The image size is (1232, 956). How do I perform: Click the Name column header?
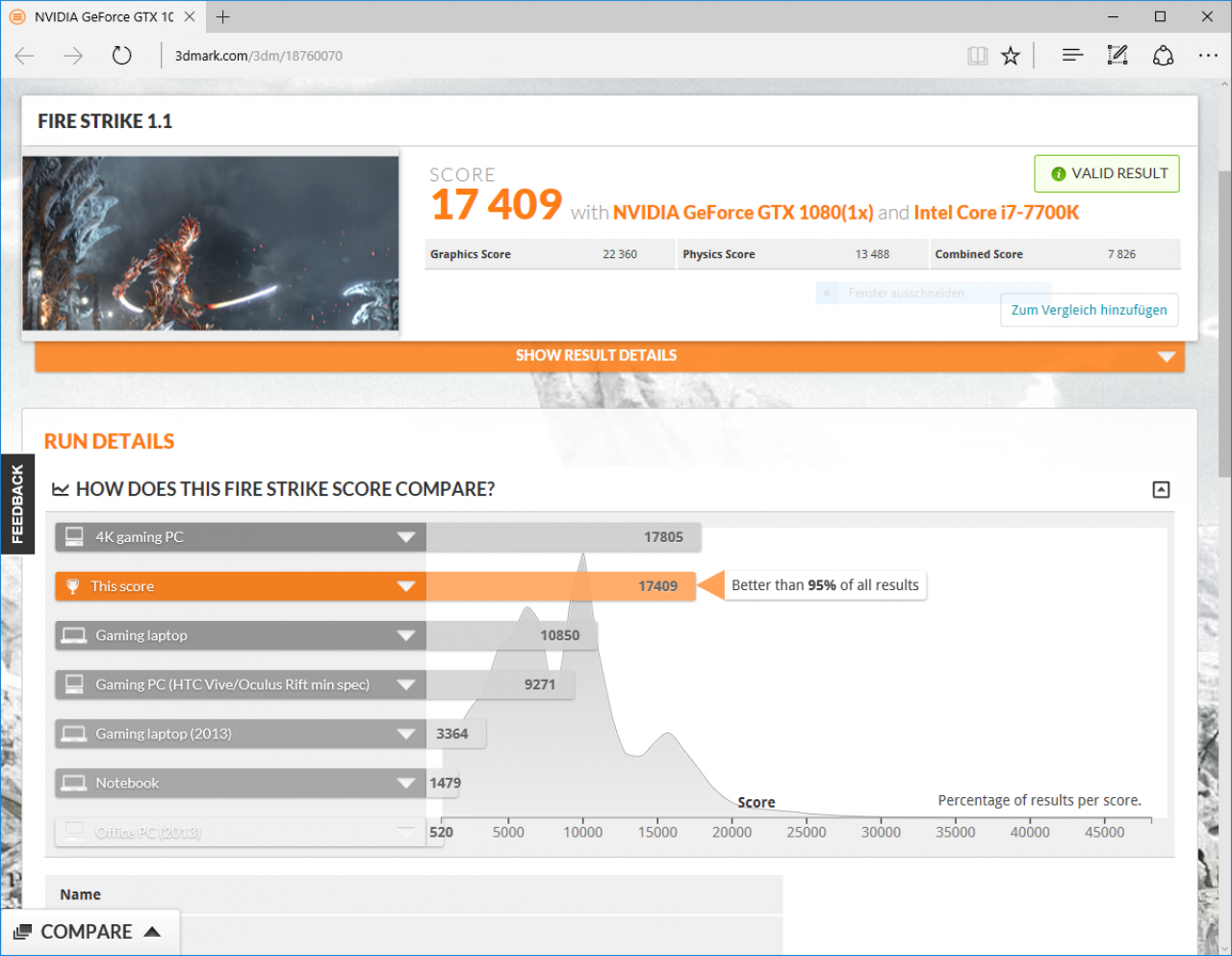(x=81, y=894)
